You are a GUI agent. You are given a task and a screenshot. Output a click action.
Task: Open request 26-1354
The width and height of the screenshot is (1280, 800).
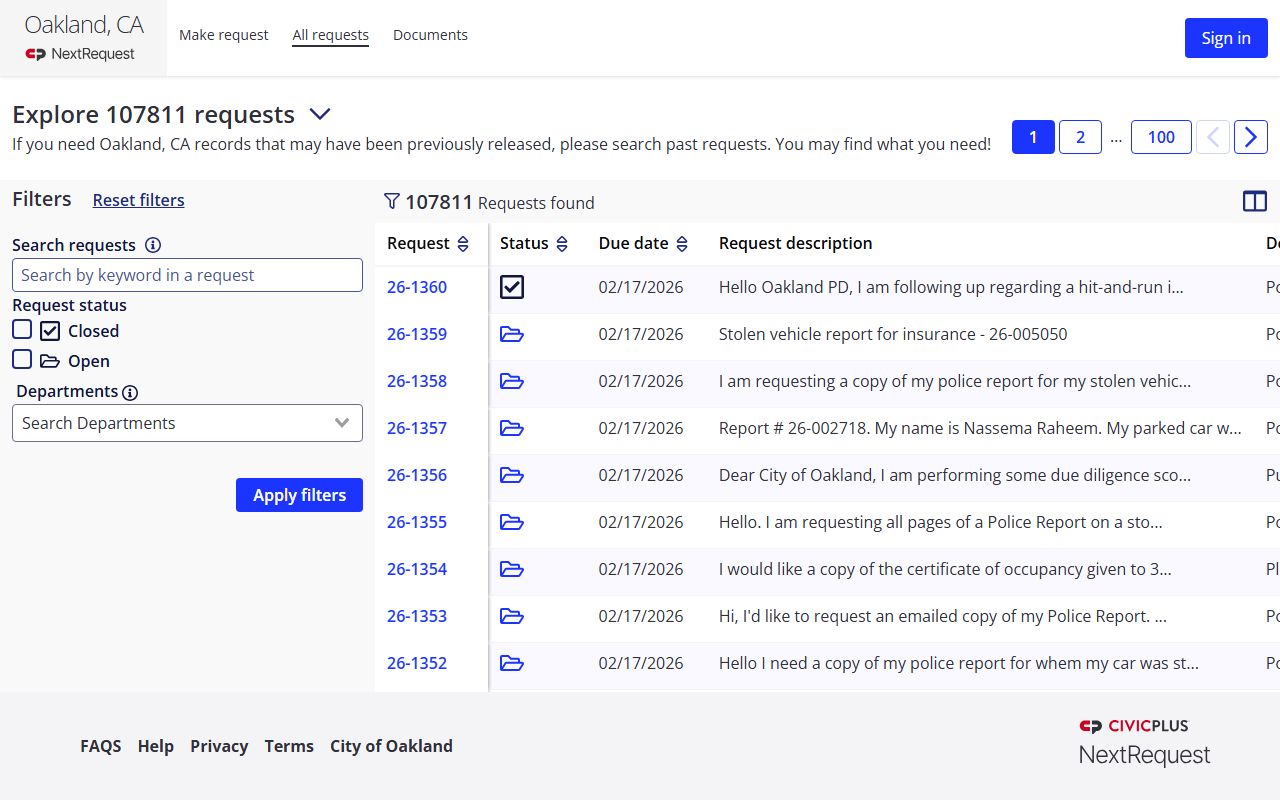417,569
